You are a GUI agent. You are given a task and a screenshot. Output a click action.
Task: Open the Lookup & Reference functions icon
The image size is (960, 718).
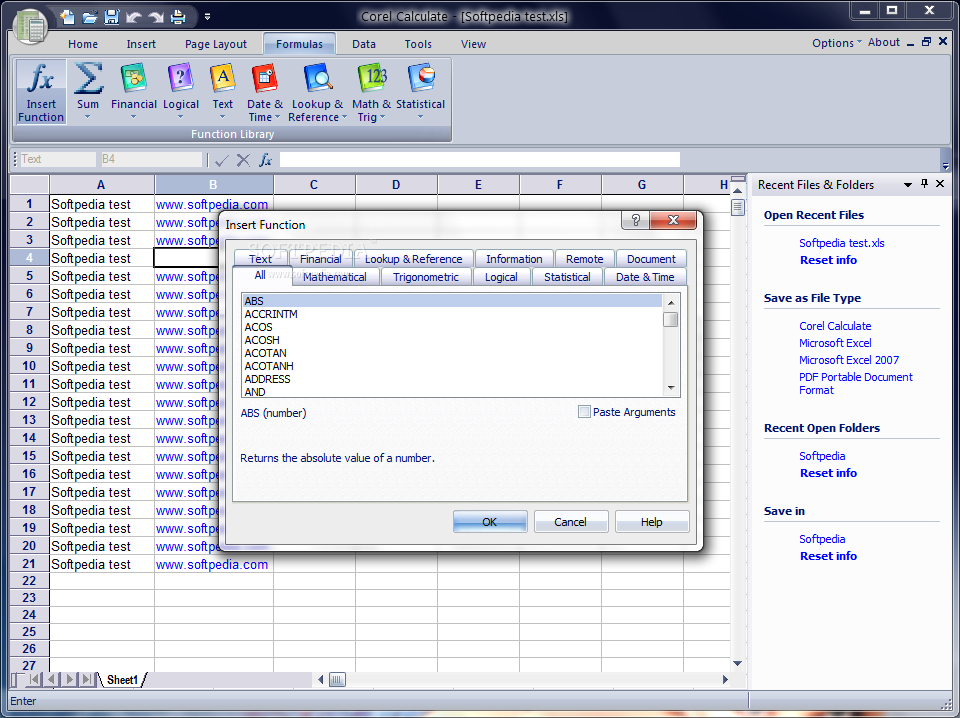317,79
